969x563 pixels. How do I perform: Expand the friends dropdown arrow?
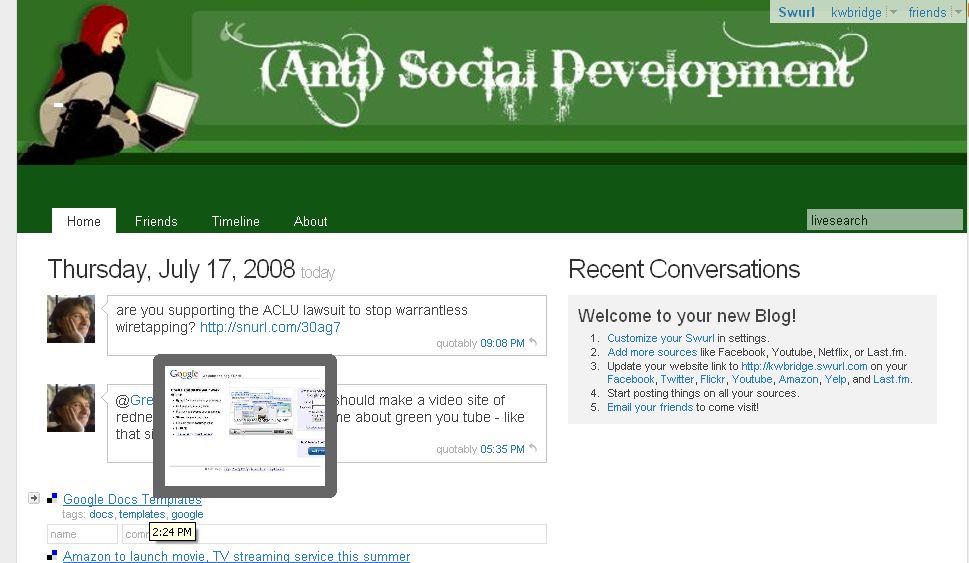point(957,13)
